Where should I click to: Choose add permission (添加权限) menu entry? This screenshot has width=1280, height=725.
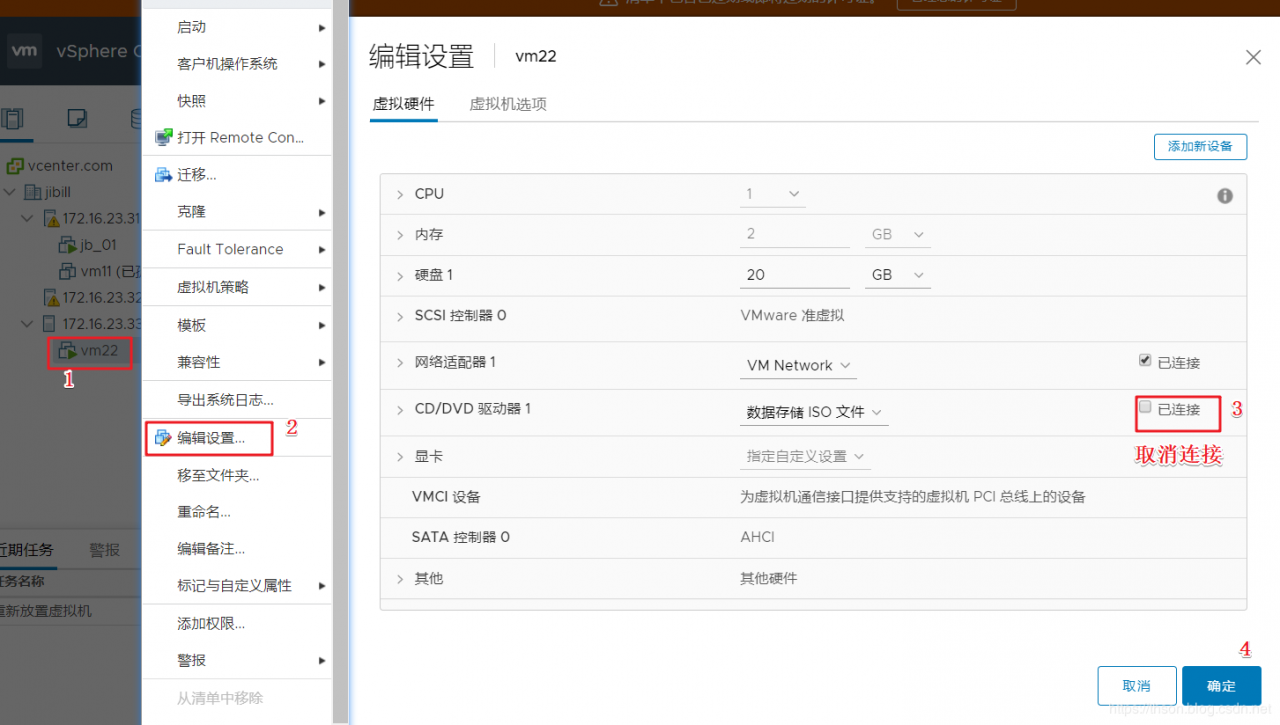click(x=237, y=624)
